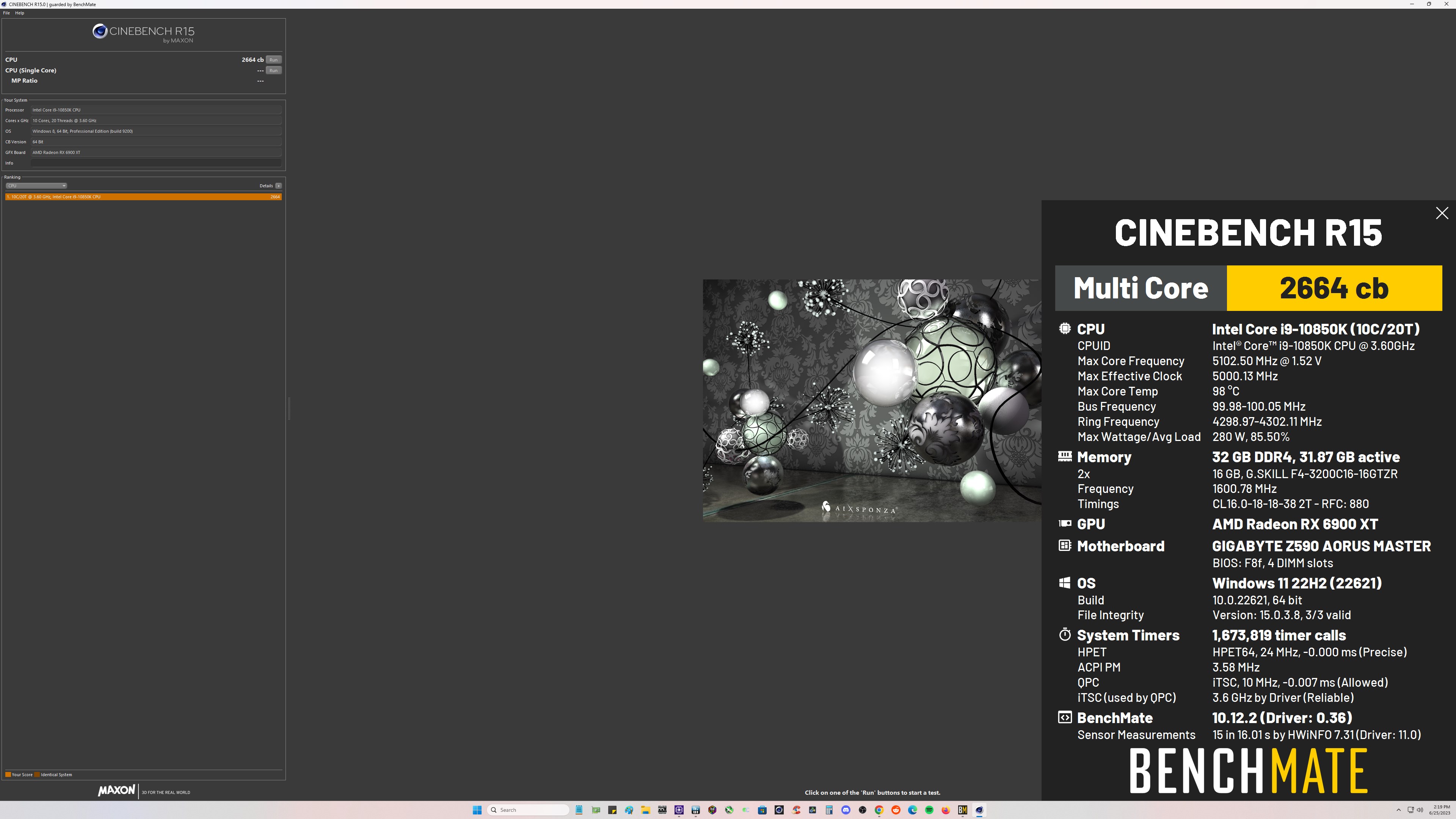1456x819 pixels.
Task: Open OBS Studio from the taskbar
Action: pyautogui.click(x=863, y=810)
